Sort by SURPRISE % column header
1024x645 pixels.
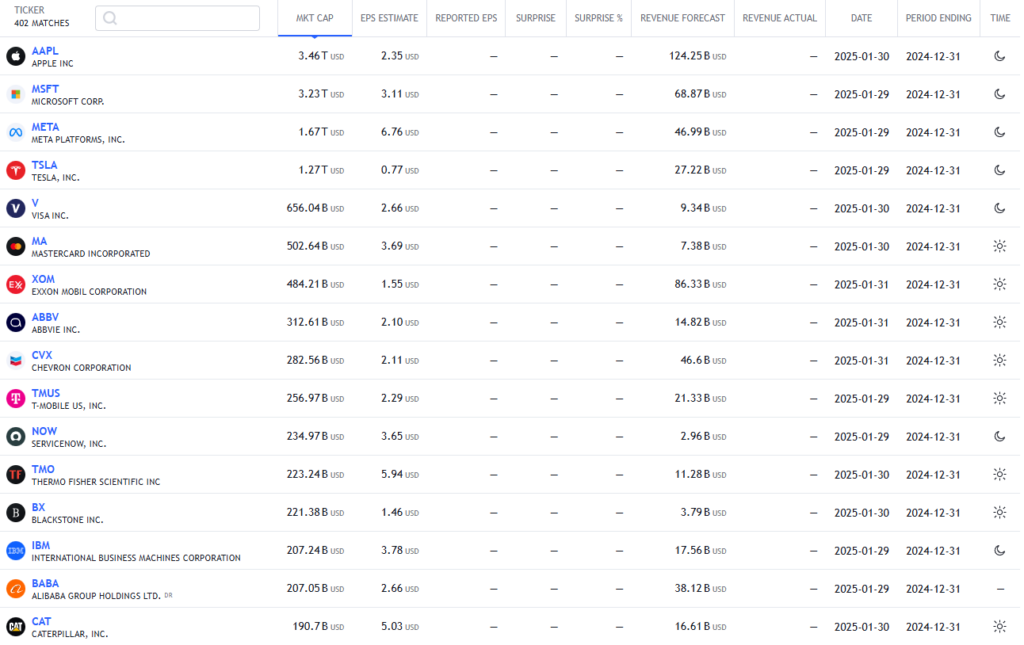pos(599,18)
